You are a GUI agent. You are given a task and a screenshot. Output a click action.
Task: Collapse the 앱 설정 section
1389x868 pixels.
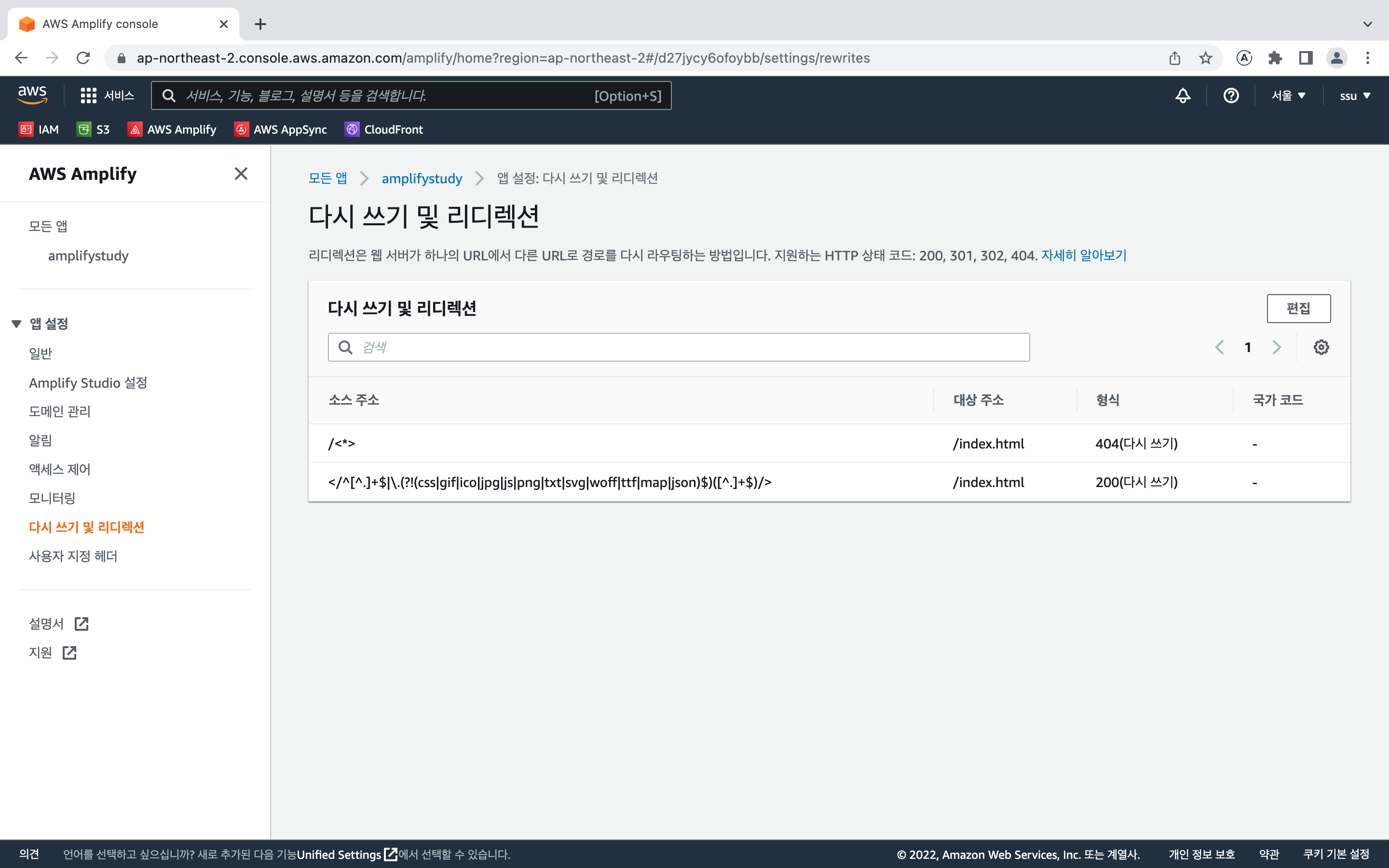coord(17,324)
